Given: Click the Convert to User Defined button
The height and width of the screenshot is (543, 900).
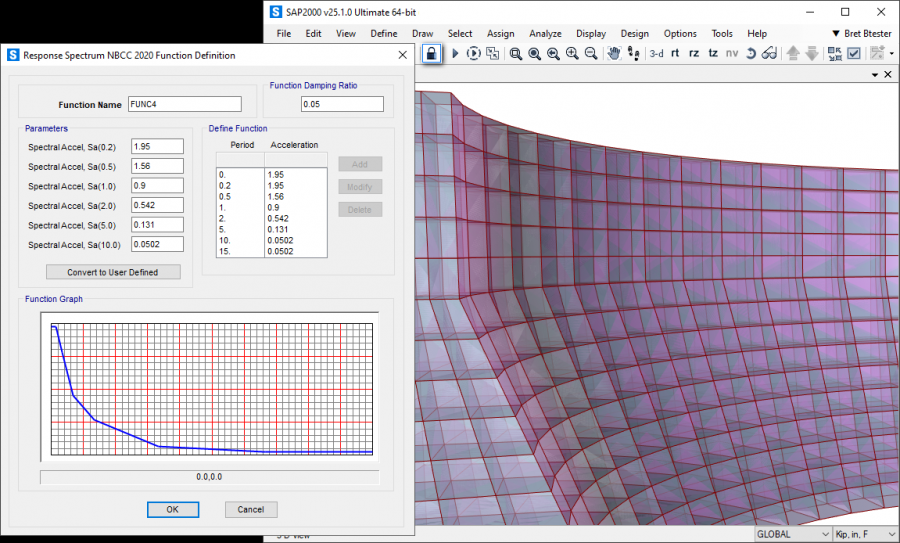Looking at the screenshot, I should tap(113, 272).
